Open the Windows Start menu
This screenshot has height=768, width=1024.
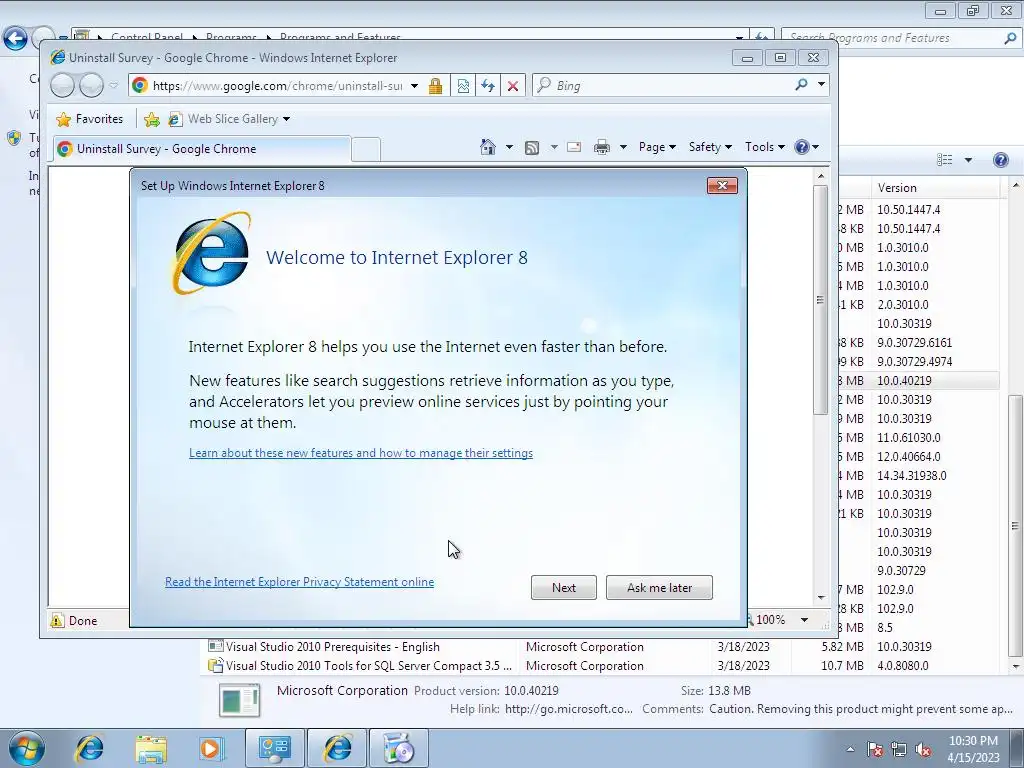tap(27, 748)
